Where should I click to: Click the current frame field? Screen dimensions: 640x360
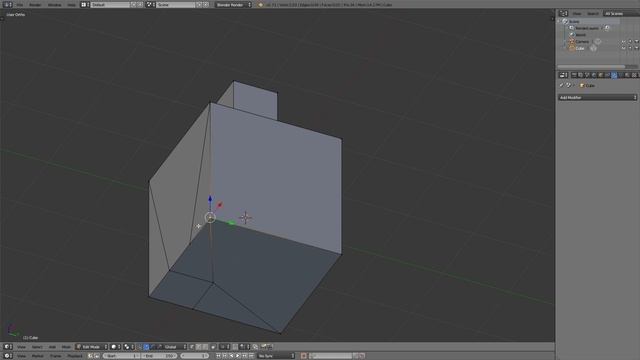[x=195, y=356]
